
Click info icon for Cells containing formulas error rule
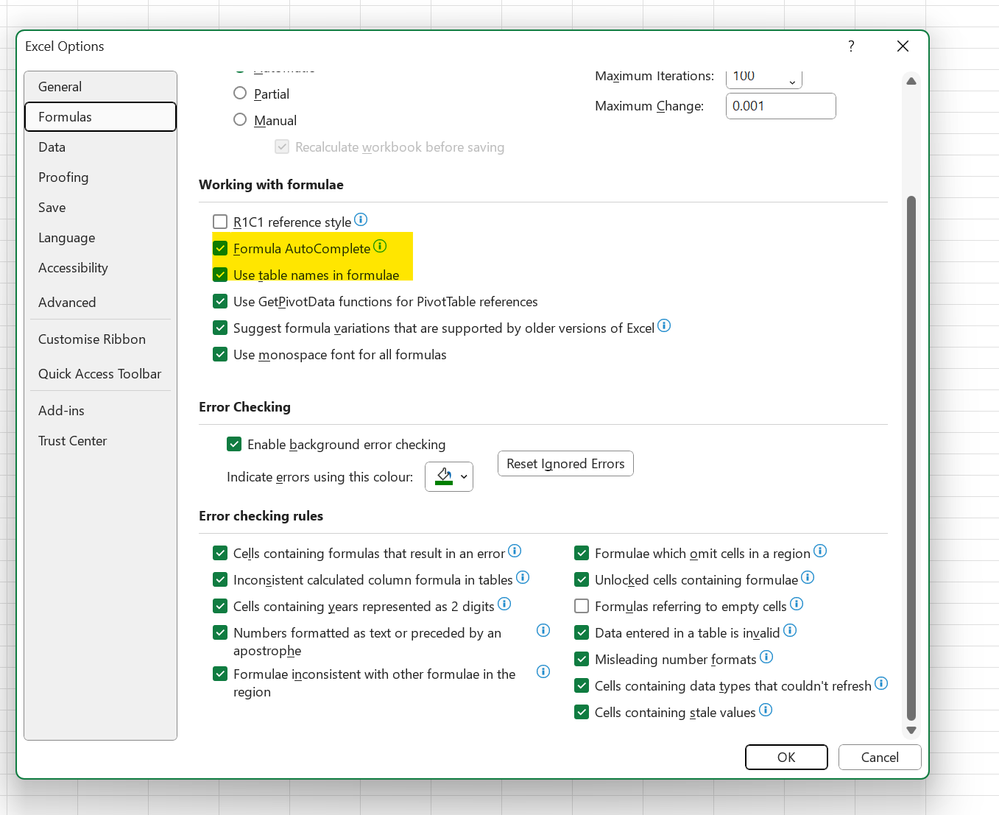(x=515, y=551)
